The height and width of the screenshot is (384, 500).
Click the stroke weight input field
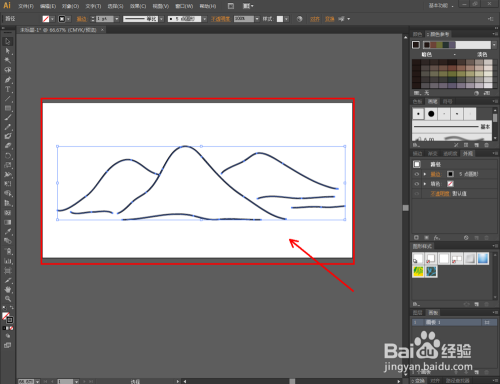pos(105,19)
